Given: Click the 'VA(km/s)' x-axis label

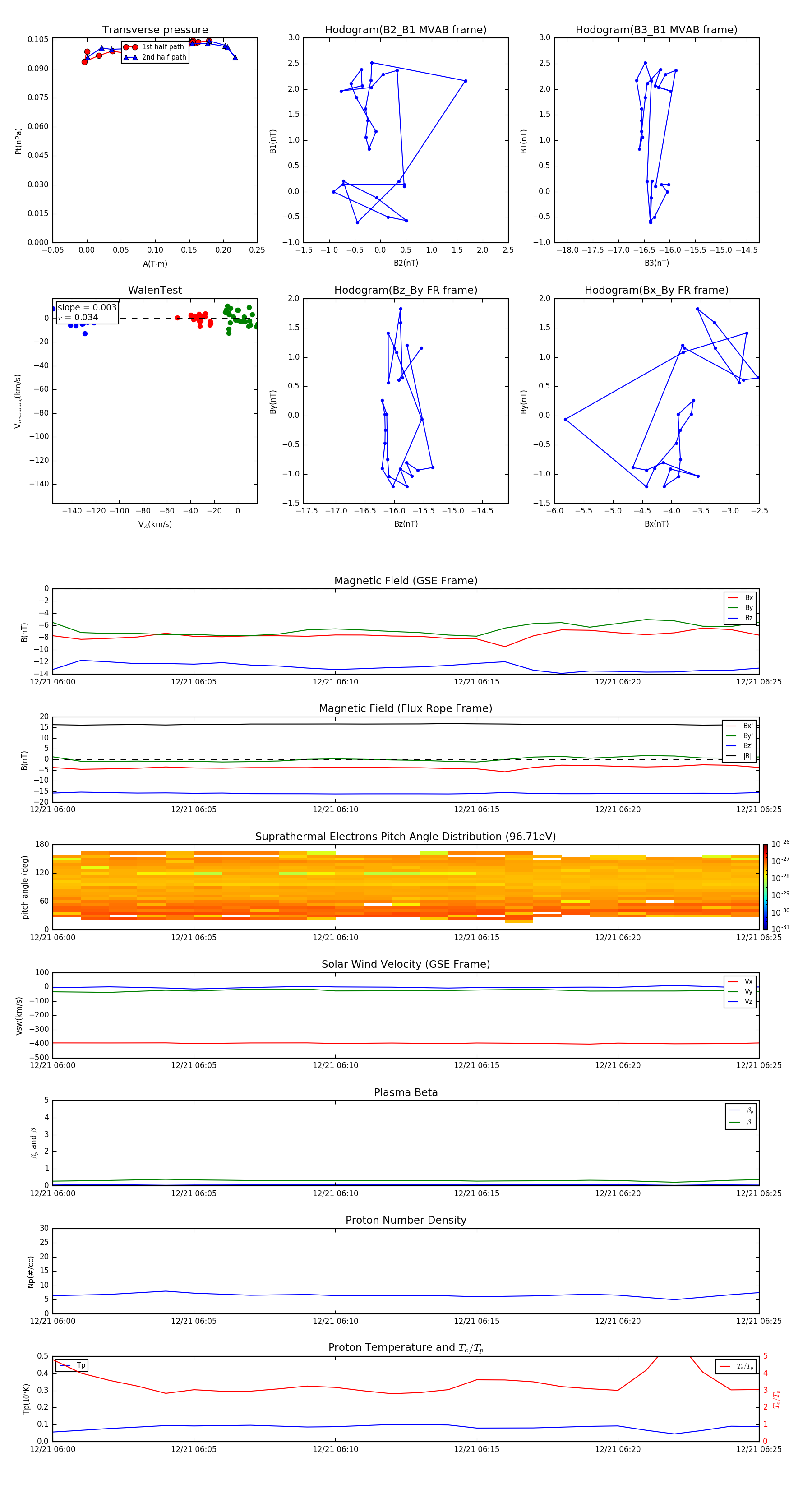Looking at the screenshot, I should tap(155, 524).
